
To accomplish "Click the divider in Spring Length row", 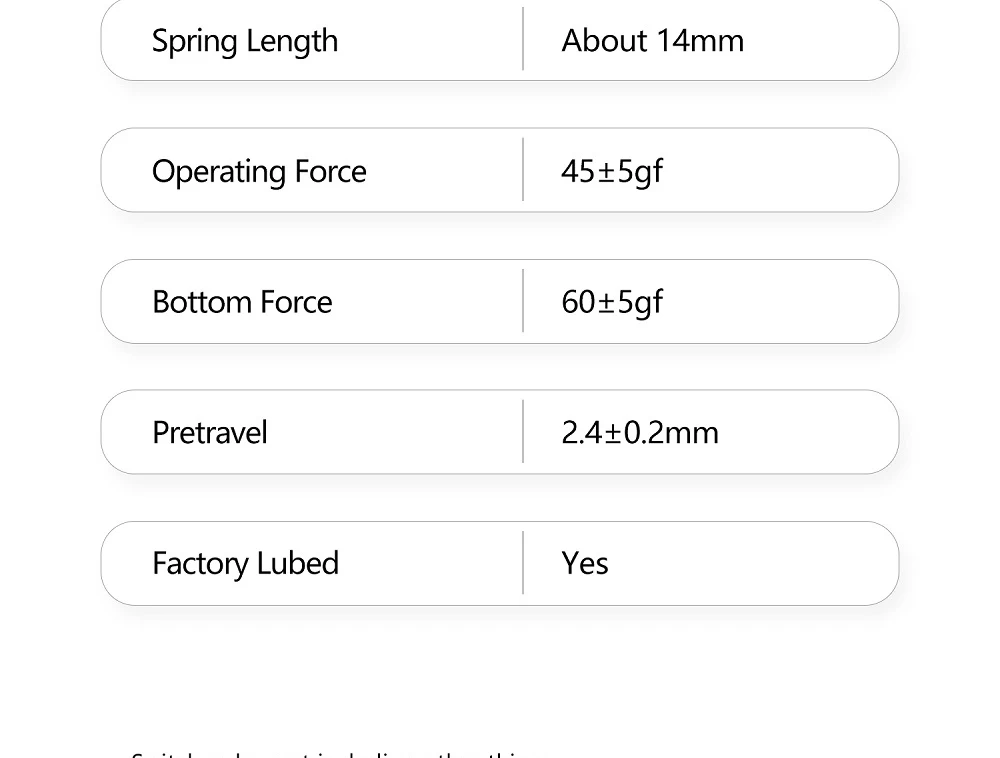I will pyautogui.click(x=523, y=39).
